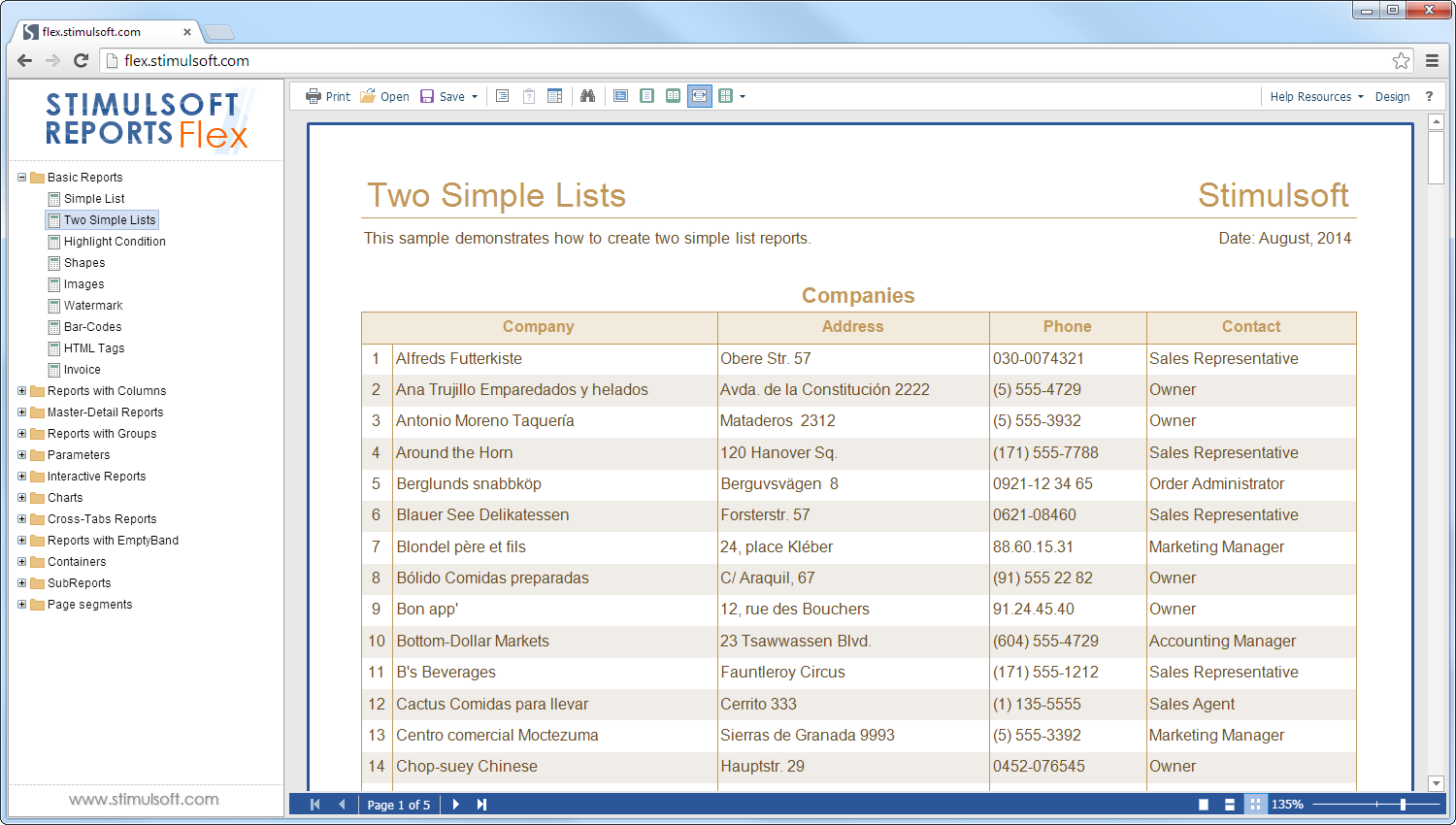This screenshot has width=1456, height=825.
Task: Toggle the bookmarks panel icon
Action: click(503, 96)
